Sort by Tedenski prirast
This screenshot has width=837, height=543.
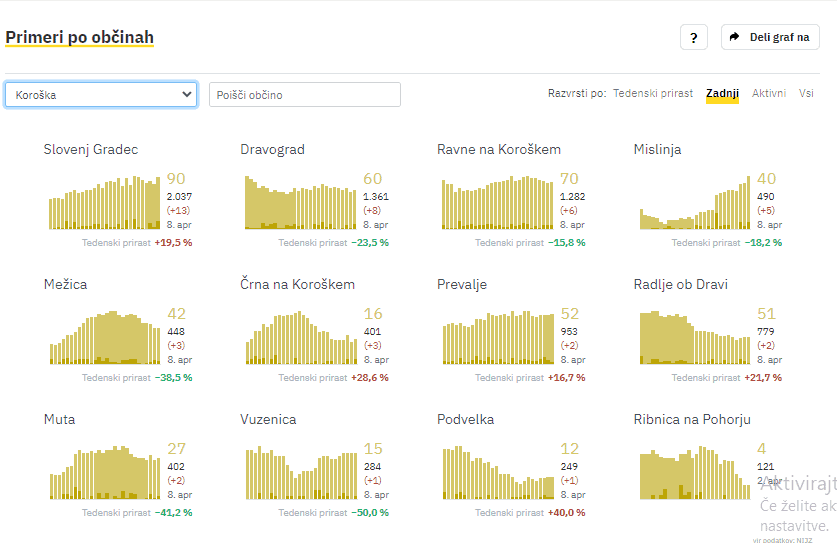click(652, 93)
